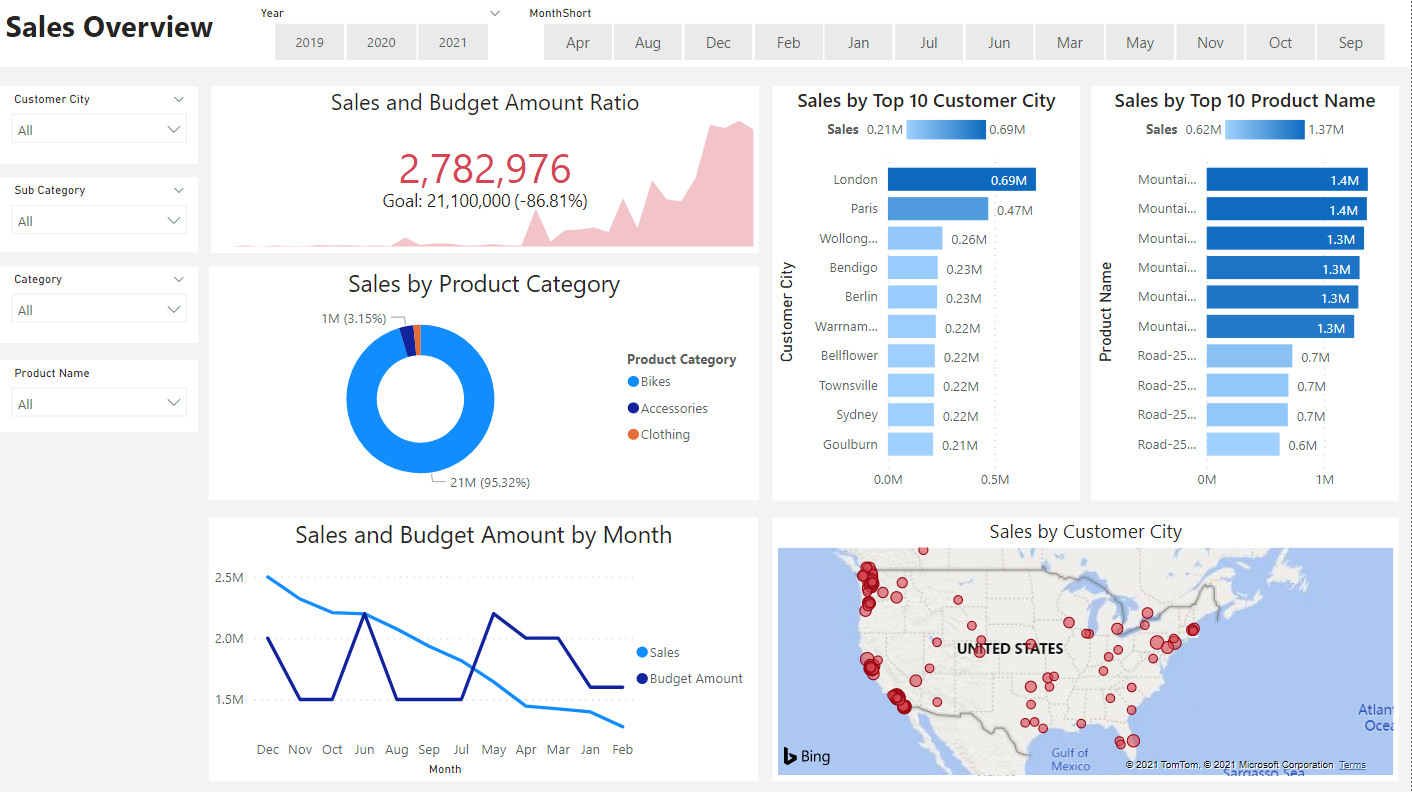Click the Terms link on the map
The image size is (1412, 792).
1351,763
